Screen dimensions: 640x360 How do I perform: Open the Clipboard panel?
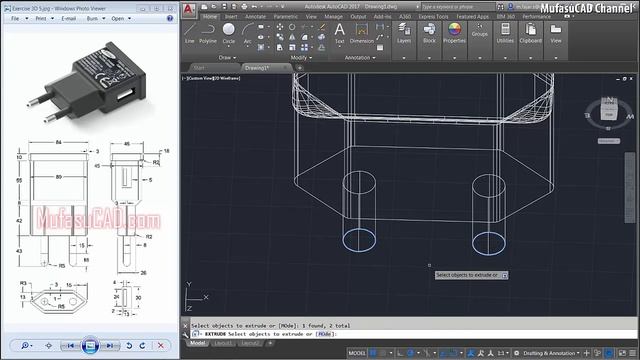pyautogui.click(x=530, y=33)
